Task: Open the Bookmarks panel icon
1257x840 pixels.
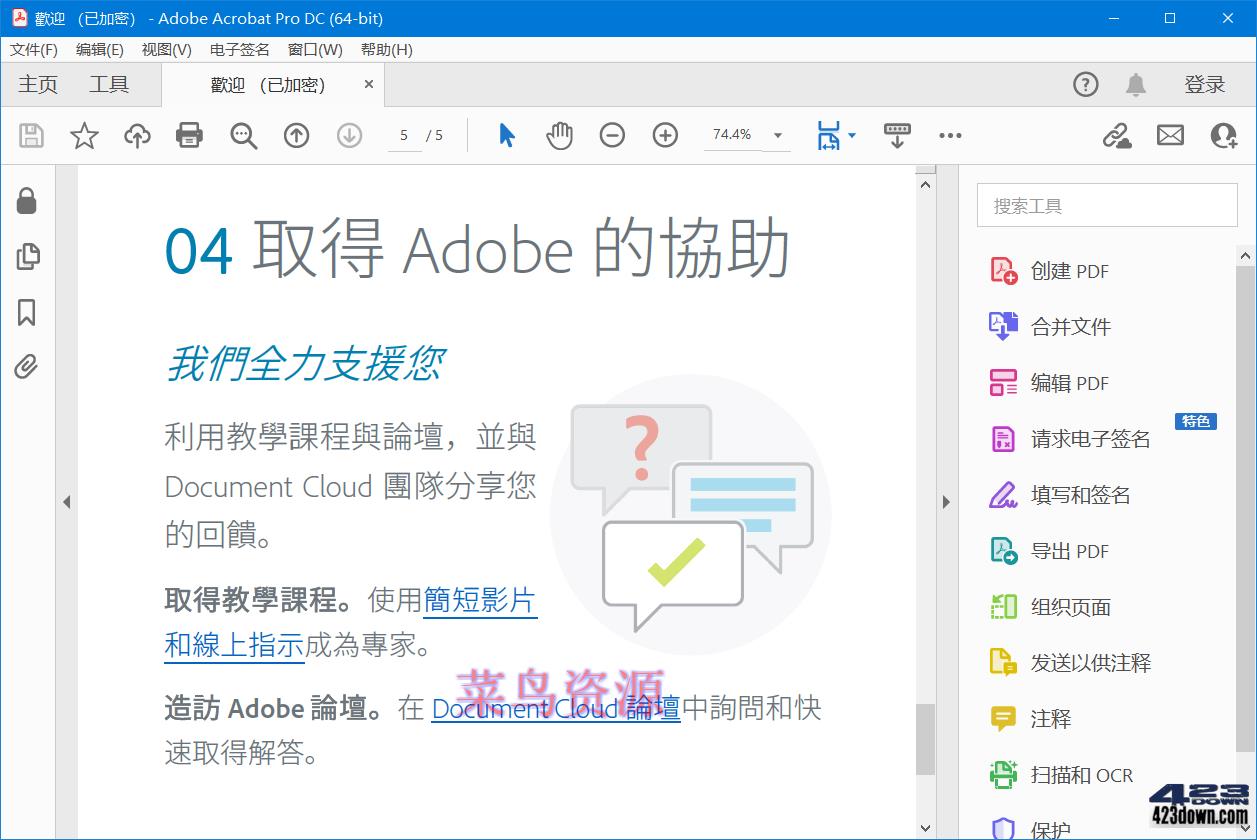Action: [x=27, y=312]
